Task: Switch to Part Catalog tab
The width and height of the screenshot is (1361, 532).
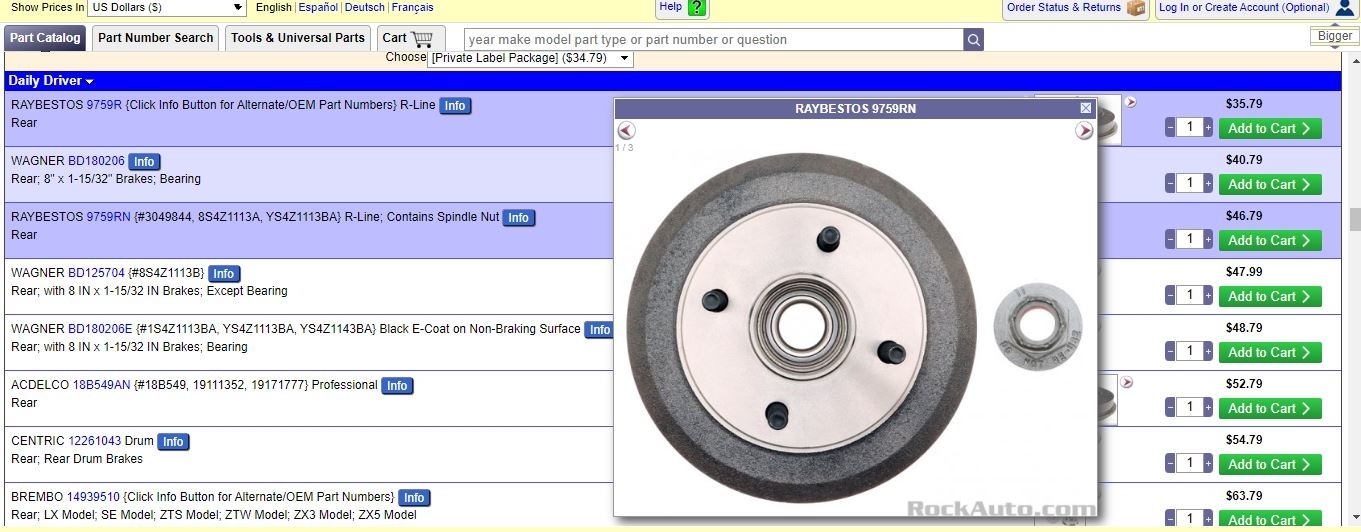Action: [45, 39]
